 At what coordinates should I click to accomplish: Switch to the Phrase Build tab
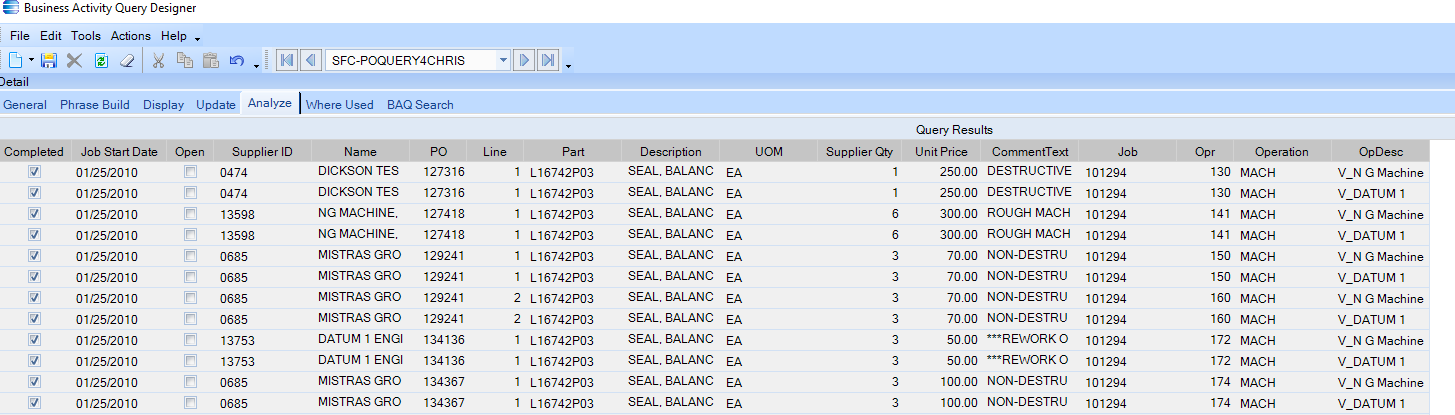click(95, 104)
